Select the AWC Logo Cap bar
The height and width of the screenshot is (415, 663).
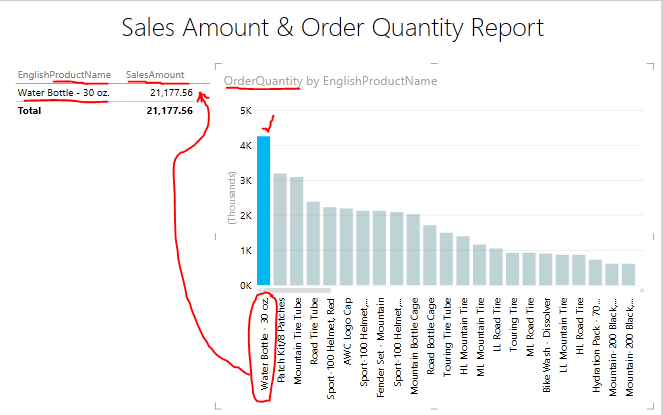(346, 247)
